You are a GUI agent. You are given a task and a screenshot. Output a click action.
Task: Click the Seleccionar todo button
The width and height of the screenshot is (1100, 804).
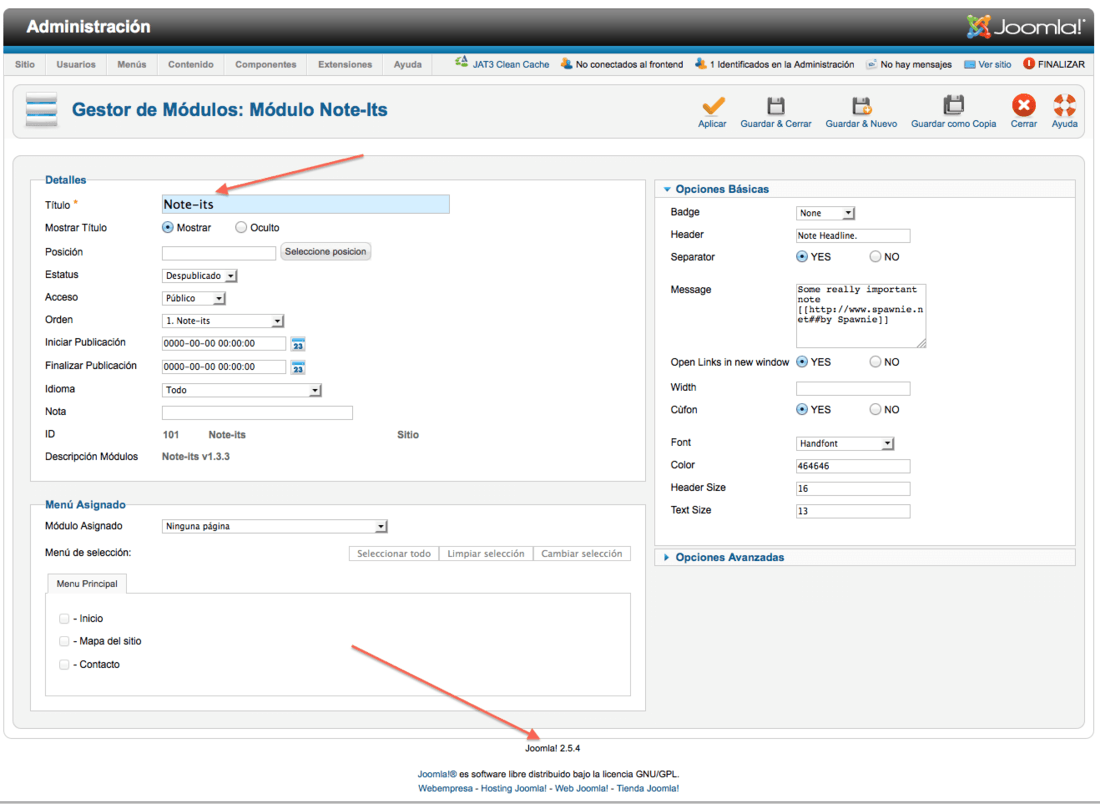coord(394,554)
